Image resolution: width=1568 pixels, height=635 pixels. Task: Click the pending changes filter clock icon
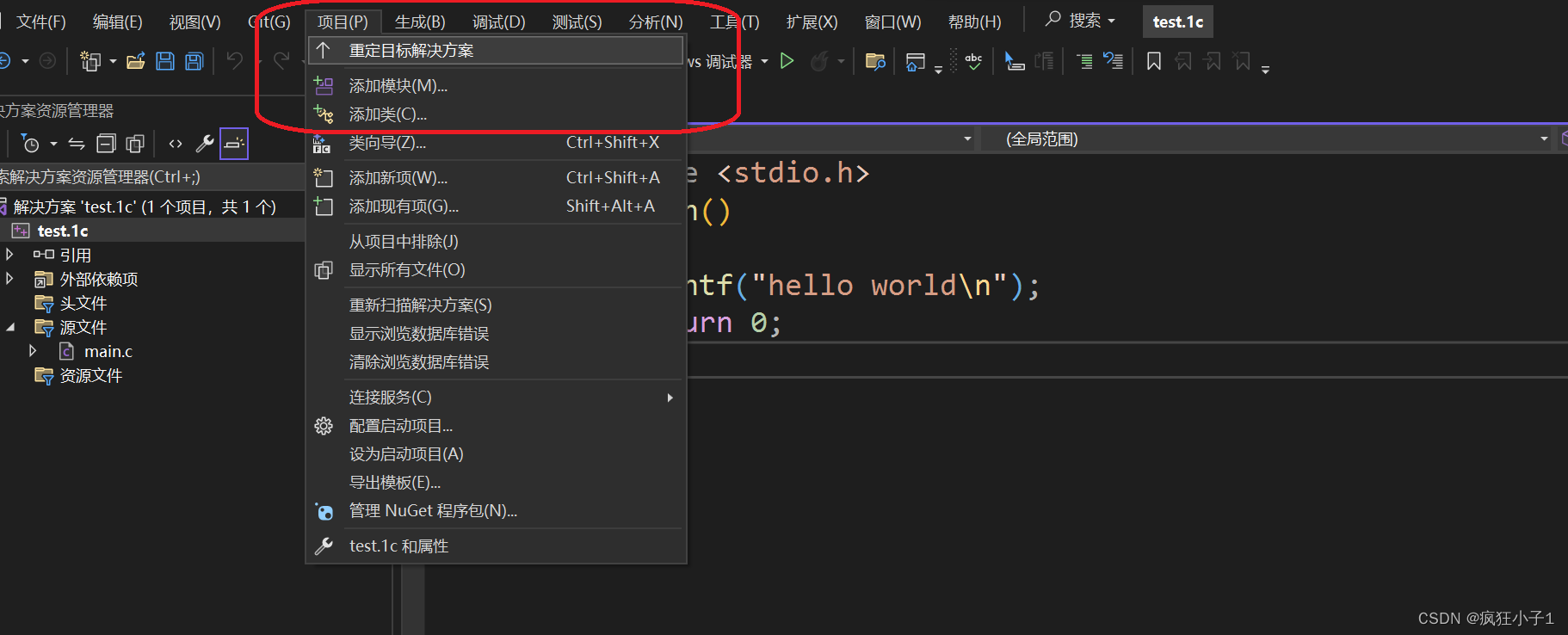pyautogui.click(x=30, y=144)
